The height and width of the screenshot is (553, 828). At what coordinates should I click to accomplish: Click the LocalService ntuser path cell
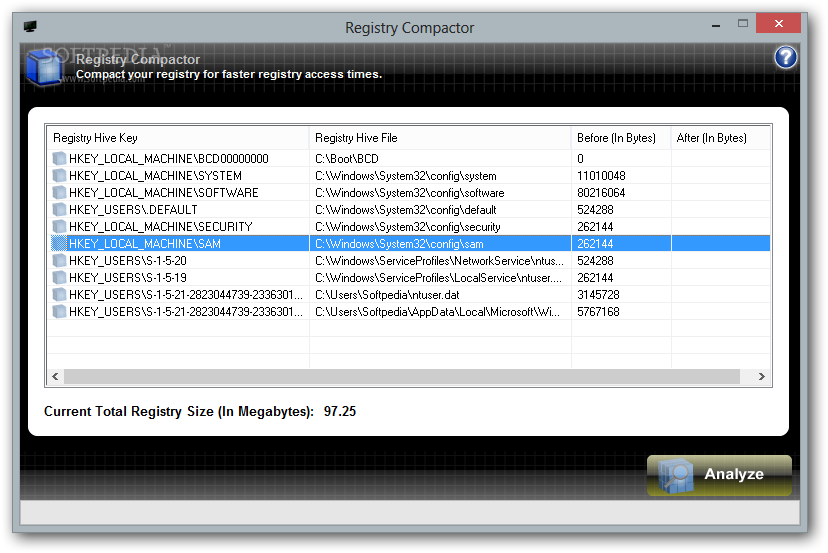click(438, 277)
